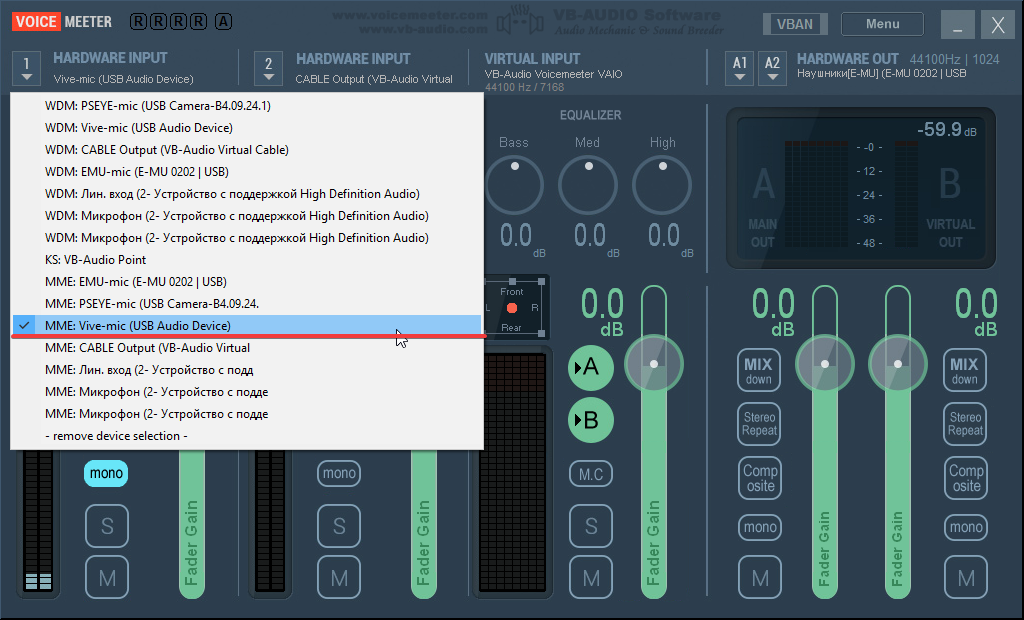Toggle mono on Hardware Input 1
The height and width of the screenshot is (620, 1024).
coord(106,473)
